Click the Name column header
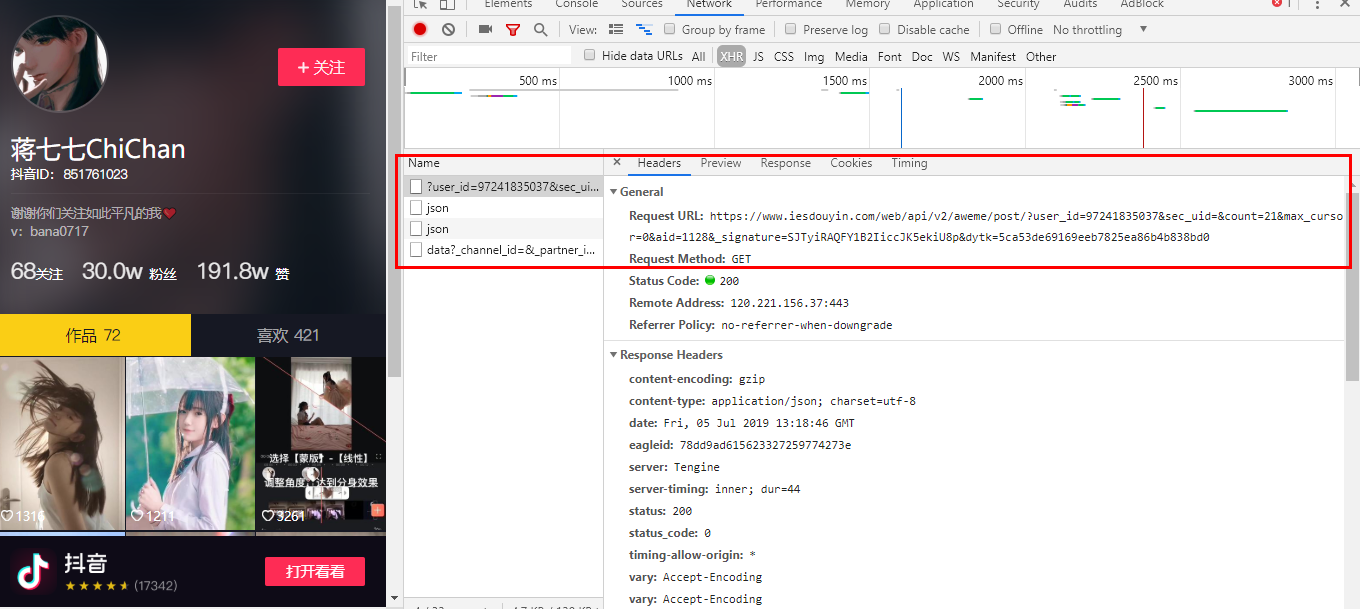This screenshot has width=1360, height=609. [503, 163]
